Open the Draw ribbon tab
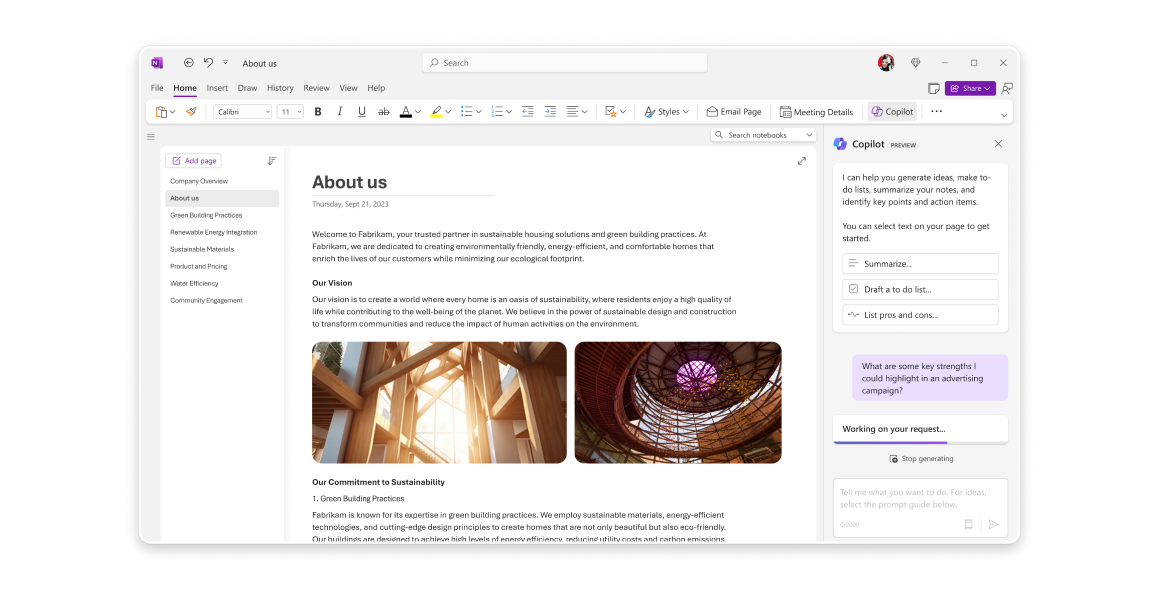Screen dimensions: 1159x600 coord(247,88)
